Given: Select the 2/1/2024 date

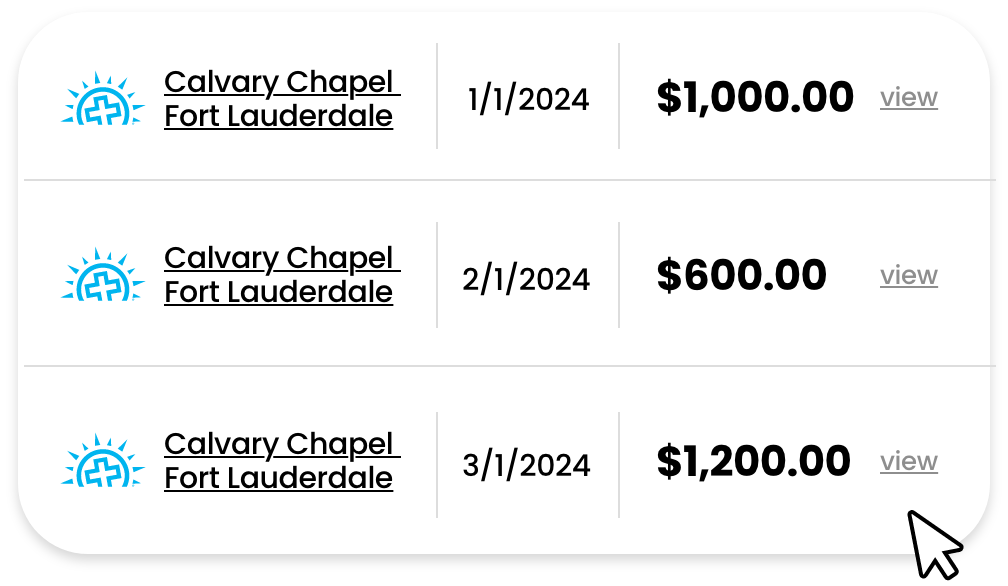Looking at the screenshot, I should (526, 279).
